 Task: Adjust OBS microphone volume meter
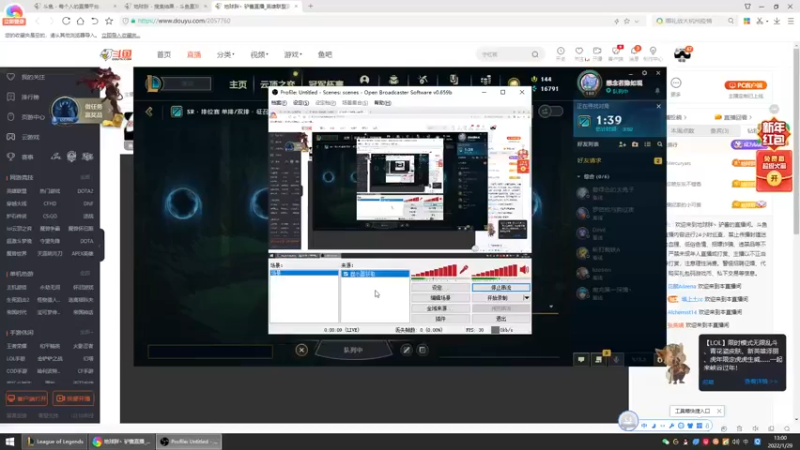[x=434, y=271]
